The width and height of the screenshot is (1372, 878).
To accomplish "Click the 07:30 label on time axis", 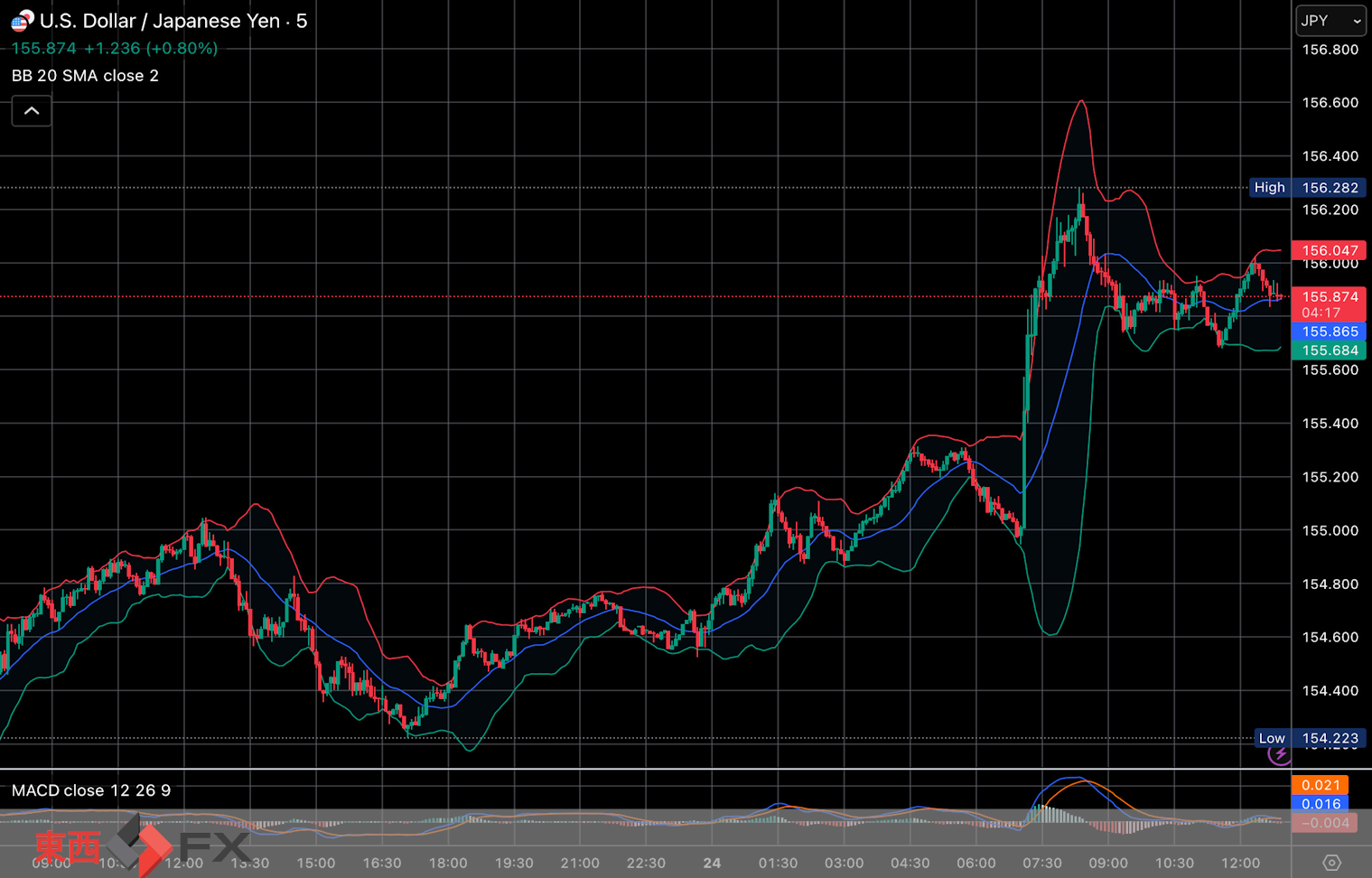I will (1041, 863).
